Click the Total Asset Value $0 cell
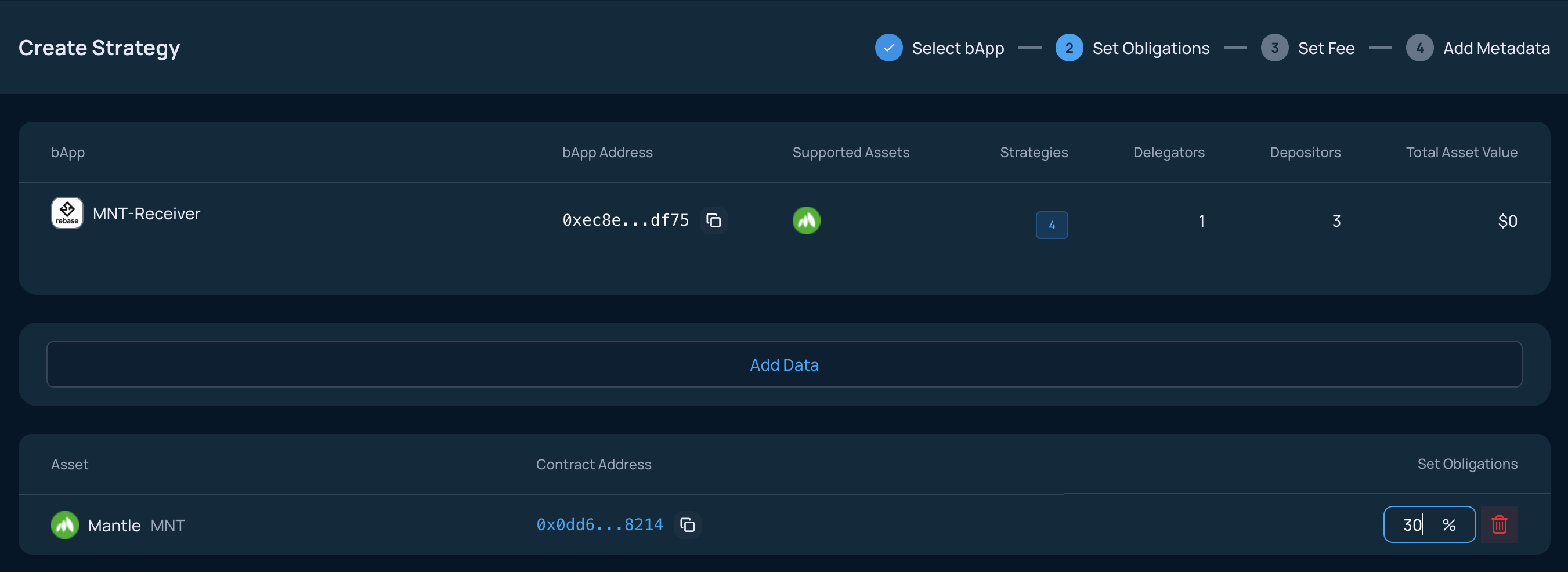 [1506, 221]
